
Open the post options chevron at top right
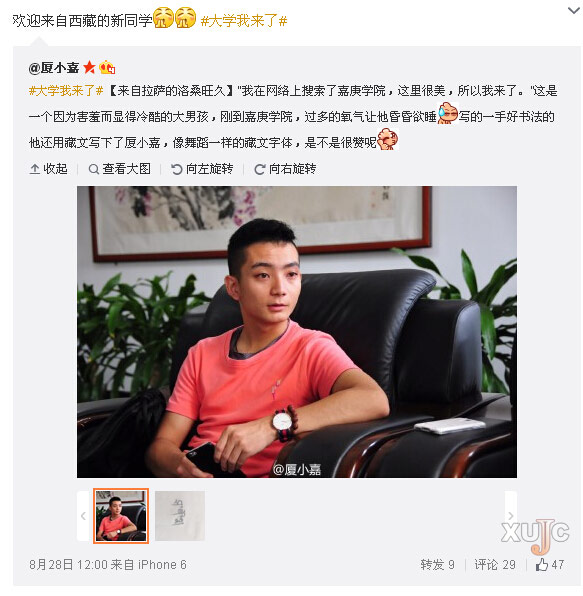[573, 11]
